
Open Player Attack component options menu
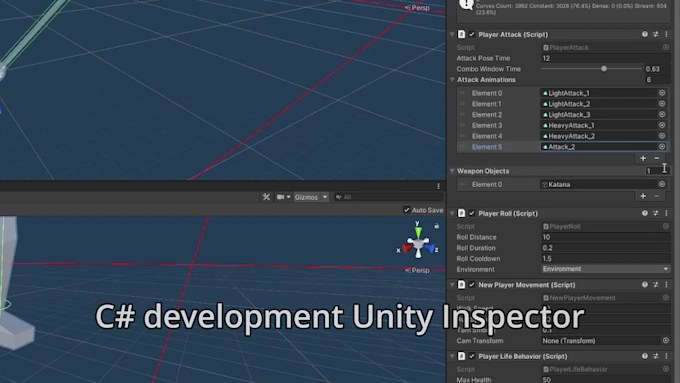coord(666,34)
